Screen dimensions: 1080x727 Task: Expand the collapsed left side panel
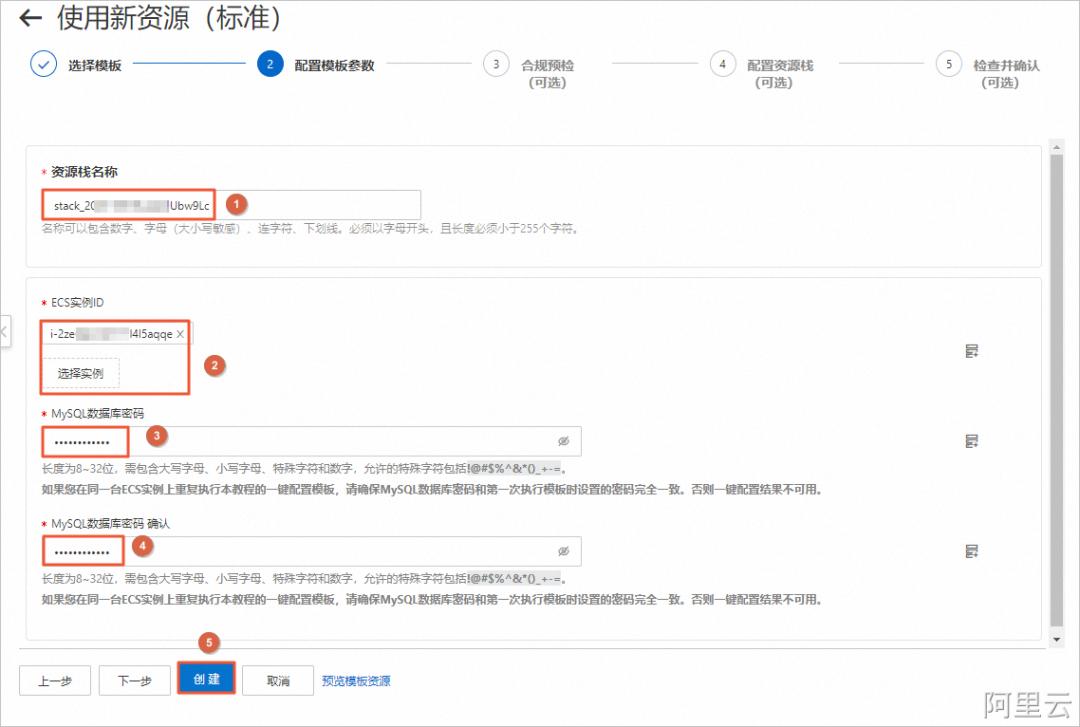pyautogui.click(x=3, y=330)
